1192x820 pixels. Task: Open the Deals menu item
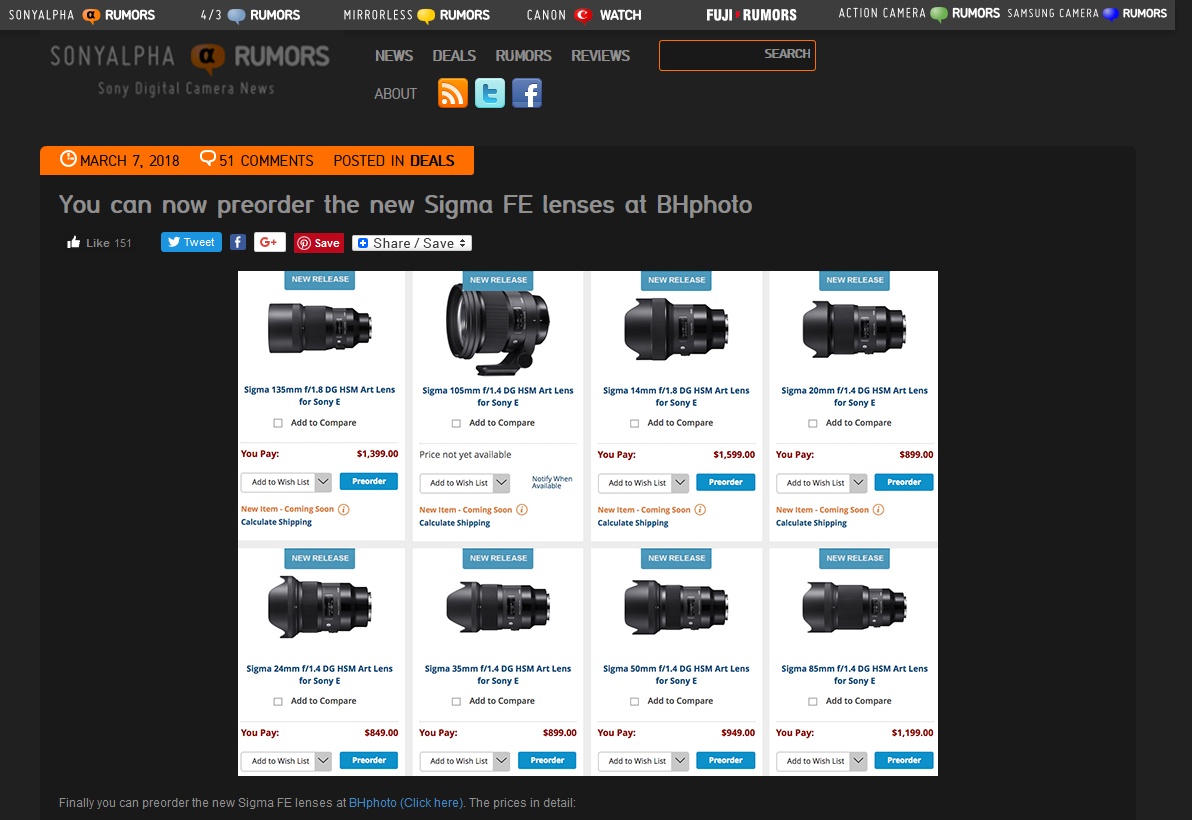pos(454,55)
